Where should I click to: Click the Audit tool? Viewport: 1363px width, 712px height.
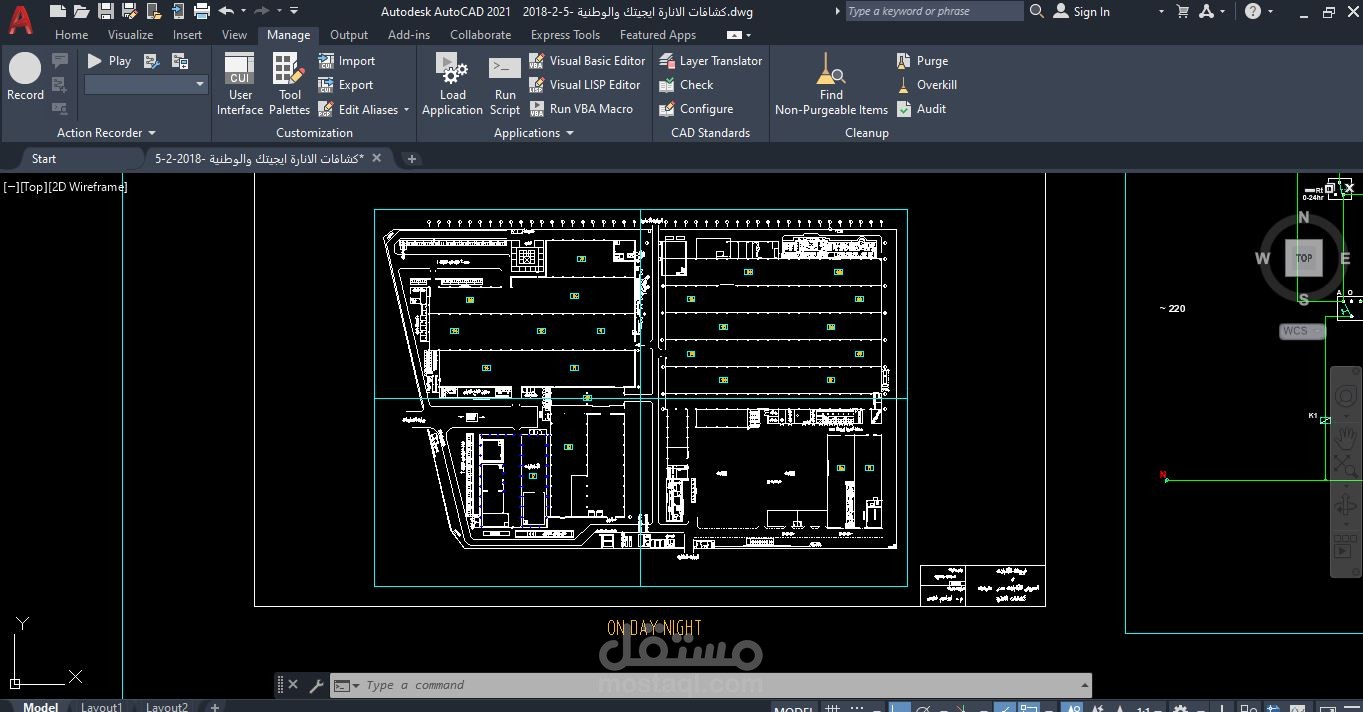coord(921,109)
